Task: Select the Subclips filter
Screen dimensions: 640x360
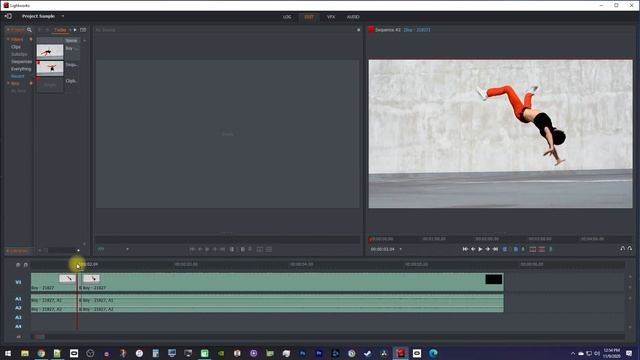Action: point(19,54)
